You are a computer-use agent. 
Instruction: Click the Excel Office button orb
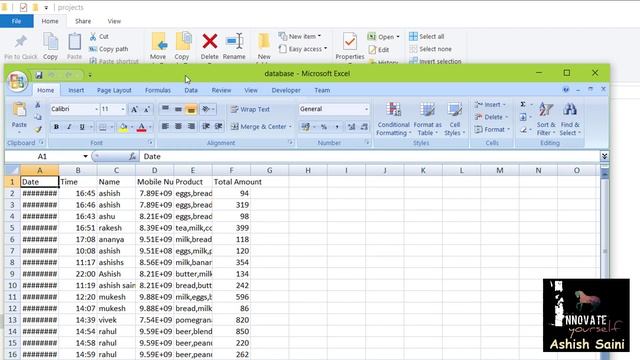[17, 81]
